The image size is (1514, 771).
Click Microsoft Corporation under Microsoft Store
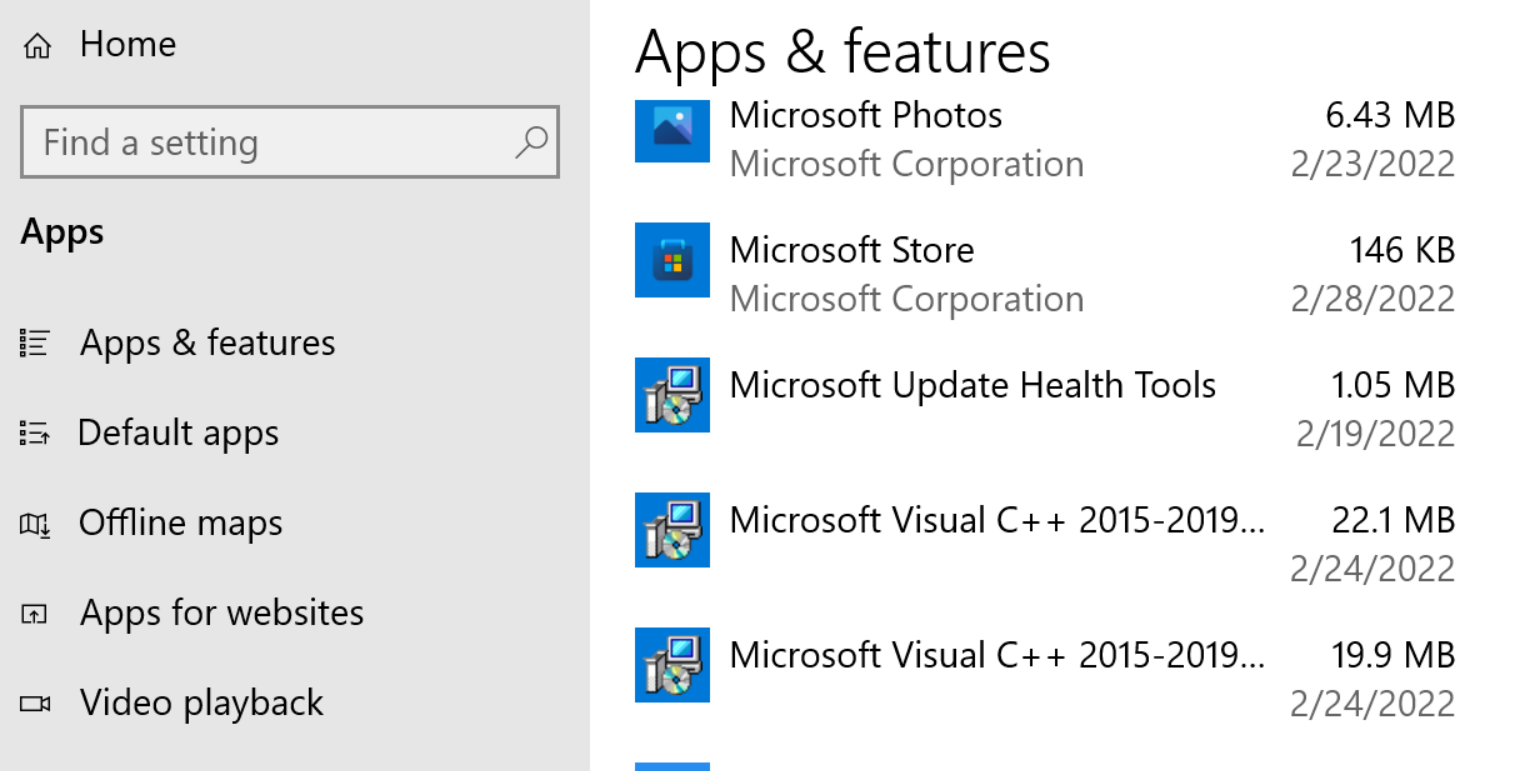coord(907,299)
